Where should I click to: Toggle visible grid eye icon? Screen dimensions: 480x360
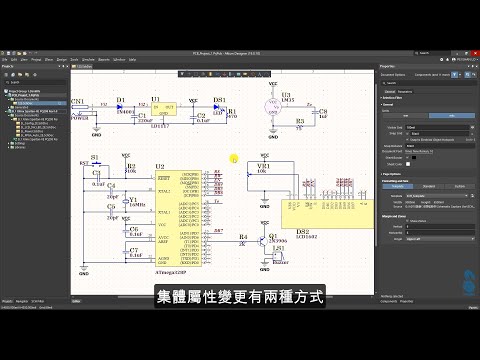pyautogui.click(x=472, y=127)
